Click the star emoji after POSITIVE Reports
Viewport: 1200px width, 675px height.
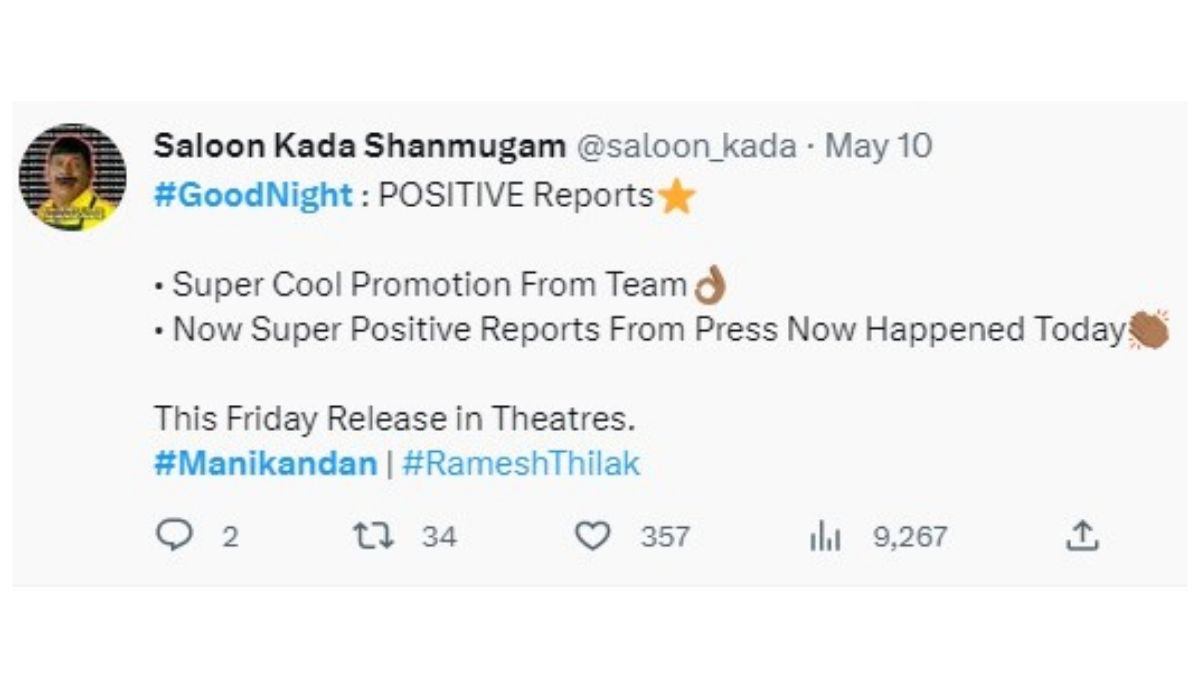tap(677, 197)
